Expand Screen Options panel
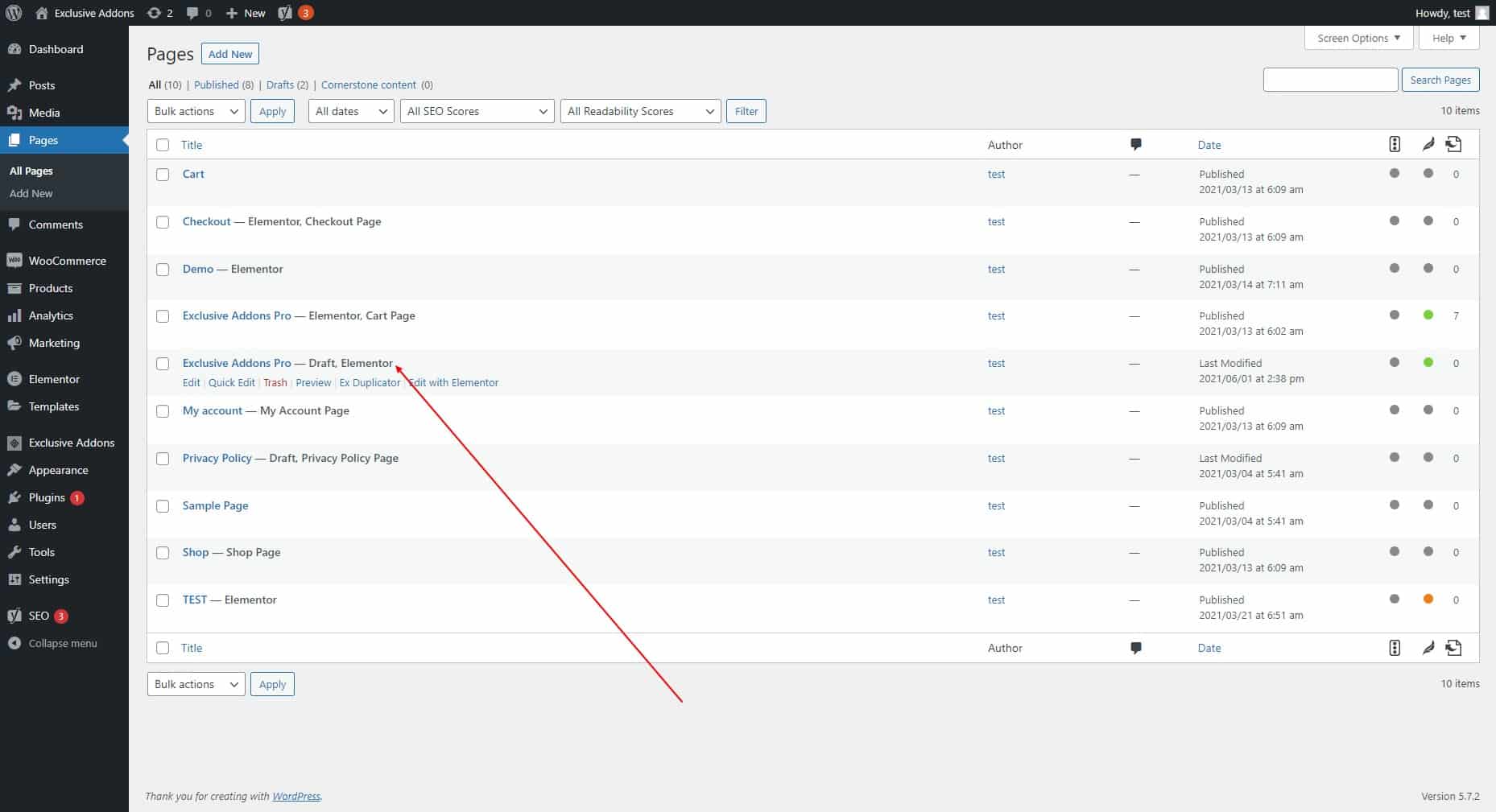The width and height of the screenshot is (1496, 812). tap(1358, 38)
